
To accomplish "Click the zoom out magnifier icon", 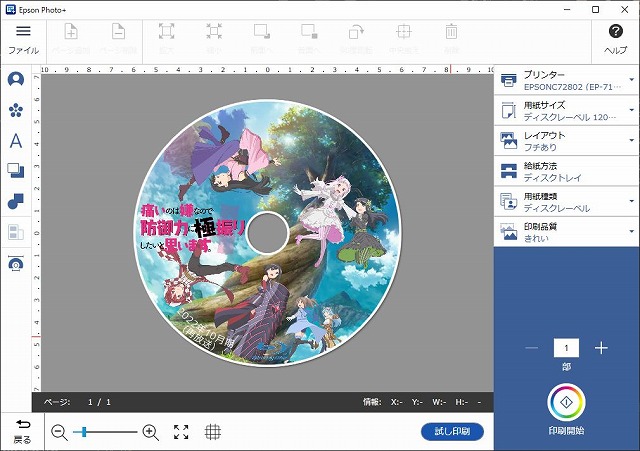I will point(59,432).
